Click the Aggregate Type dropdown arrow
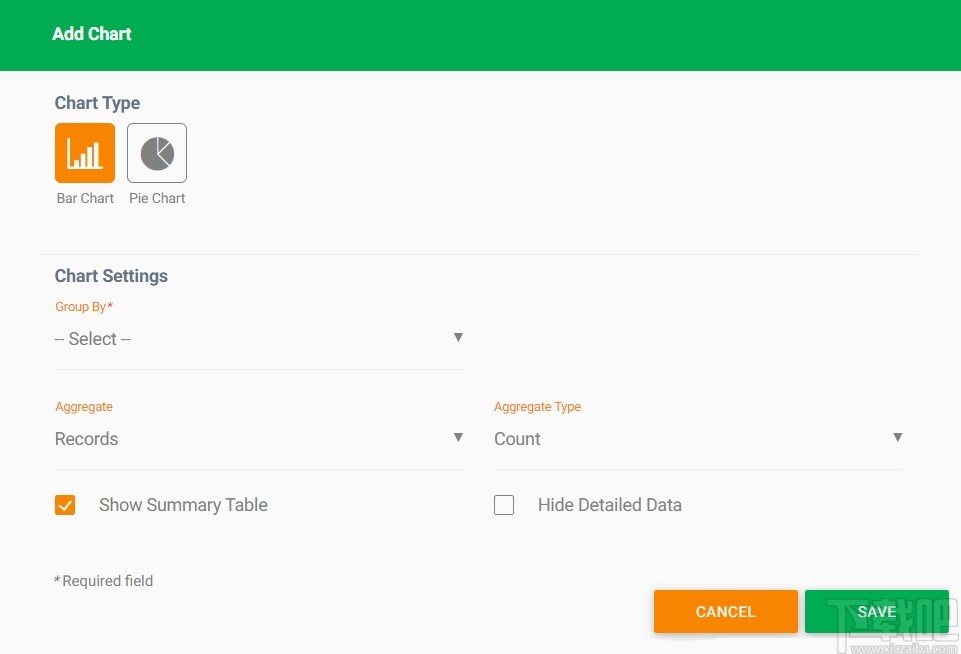 pos(898,438)
